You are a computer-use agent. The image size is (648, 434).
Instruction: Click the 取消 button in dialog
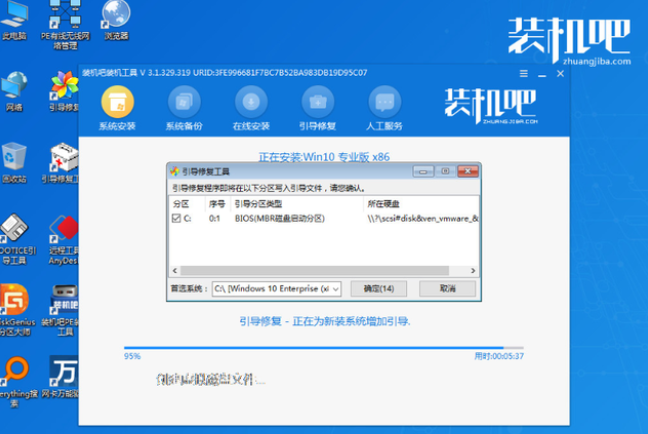(448, 289)
